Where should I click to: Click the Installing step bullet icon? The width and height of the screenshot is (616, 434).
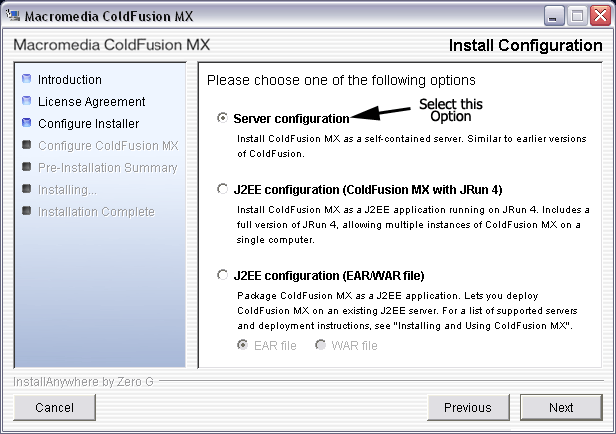pyautogui.click(x=27, y=189)
